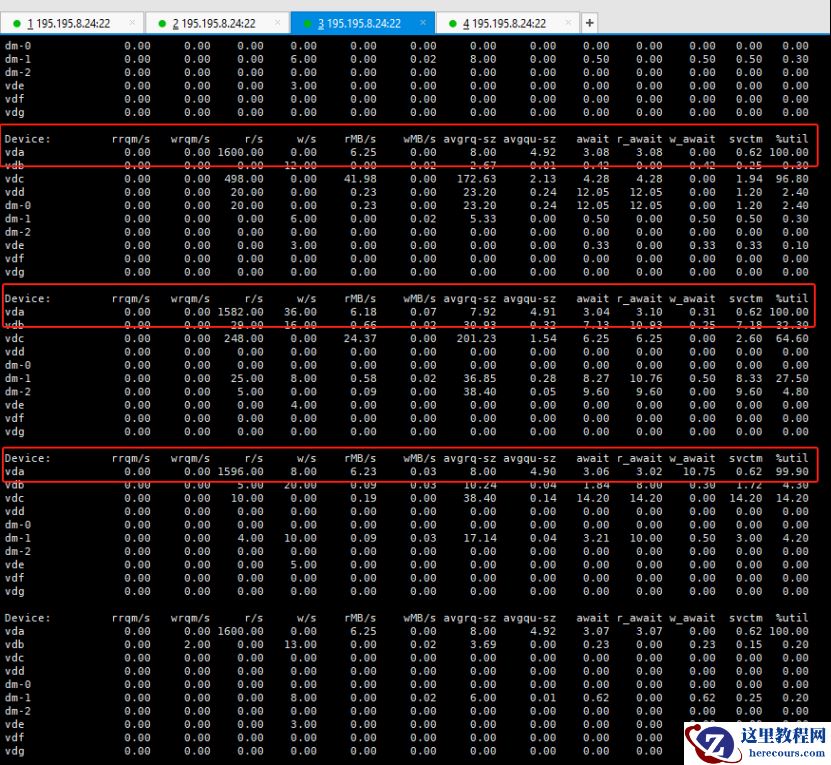Click the green status dot on tab 2
The width and height of the screenshot is (831, 765).
[162, 23]
